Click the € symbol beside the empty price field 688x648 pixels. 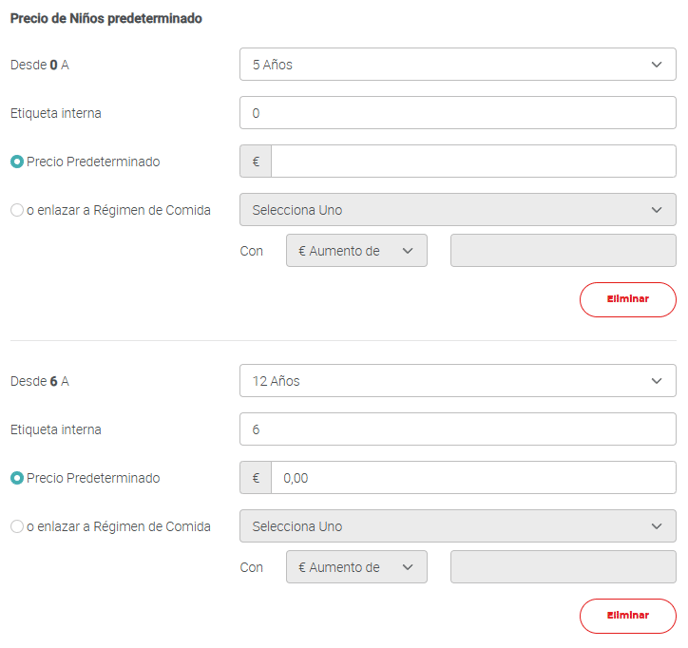[x=256, y=161]
